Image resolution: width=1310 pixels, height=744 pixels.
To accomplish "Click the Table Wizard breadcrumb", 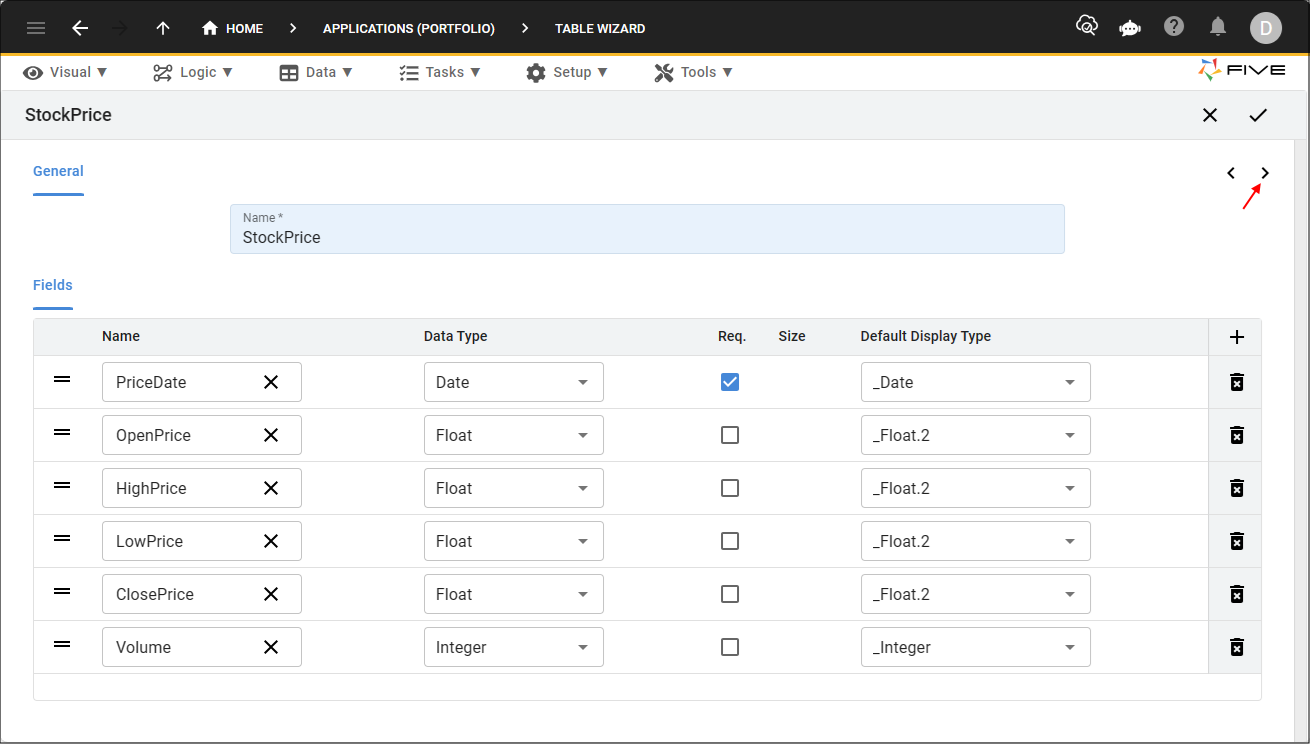I will pos(600,28).
